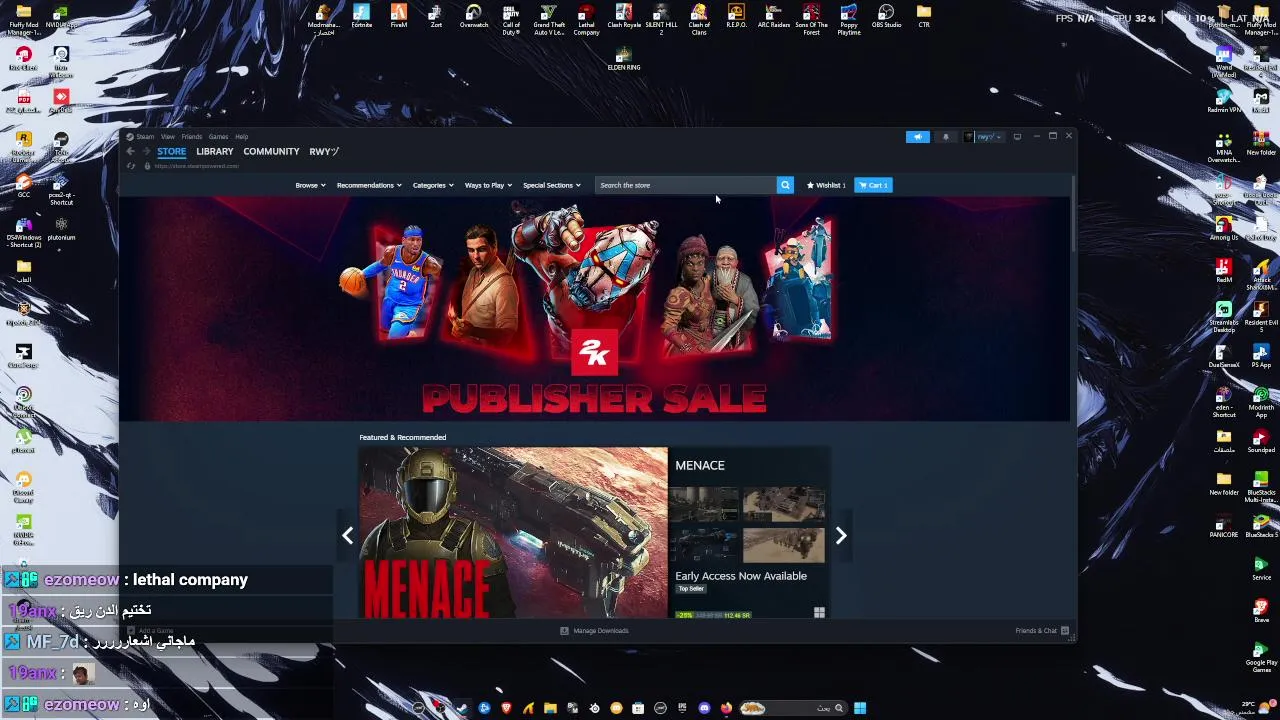The height and width of the screenshot is (720, 1280).
Task: Select the OBS Studio desktop icon
Action: point(886,17)
